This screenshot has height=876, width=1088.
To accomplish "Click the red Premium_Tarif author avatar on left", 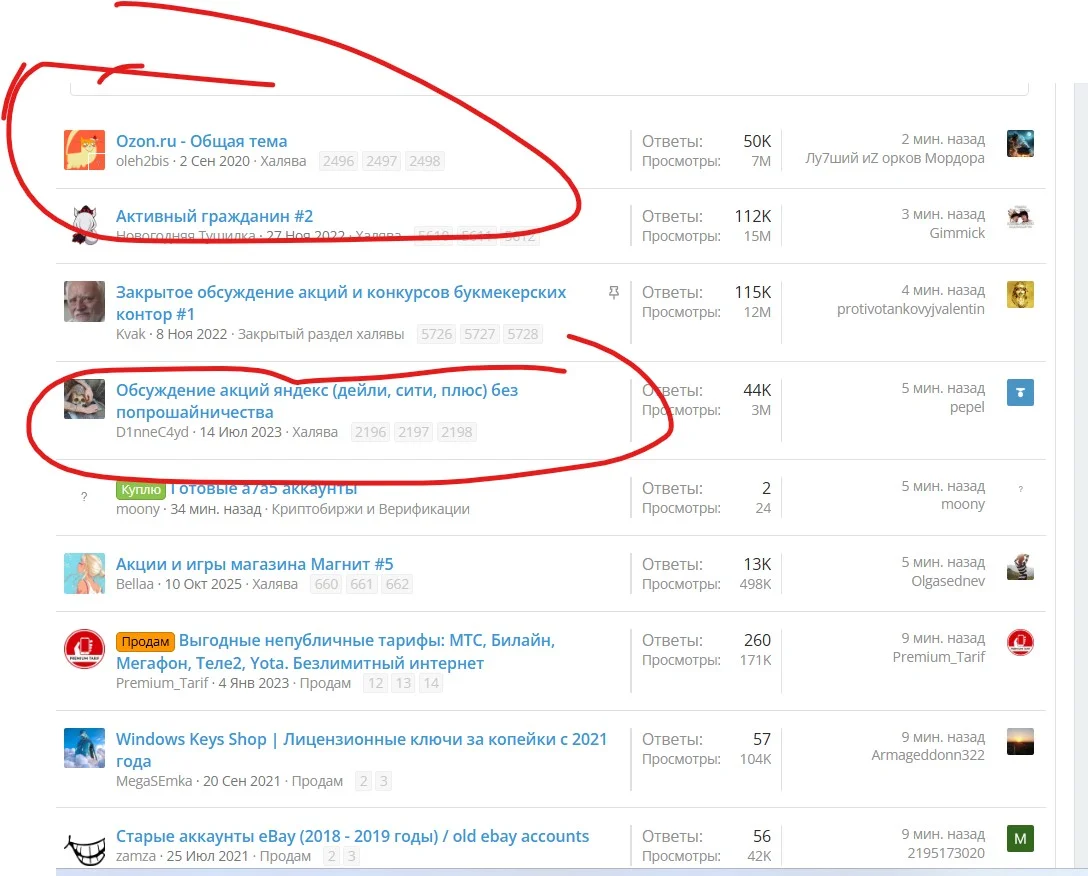I will coord(85,649).
